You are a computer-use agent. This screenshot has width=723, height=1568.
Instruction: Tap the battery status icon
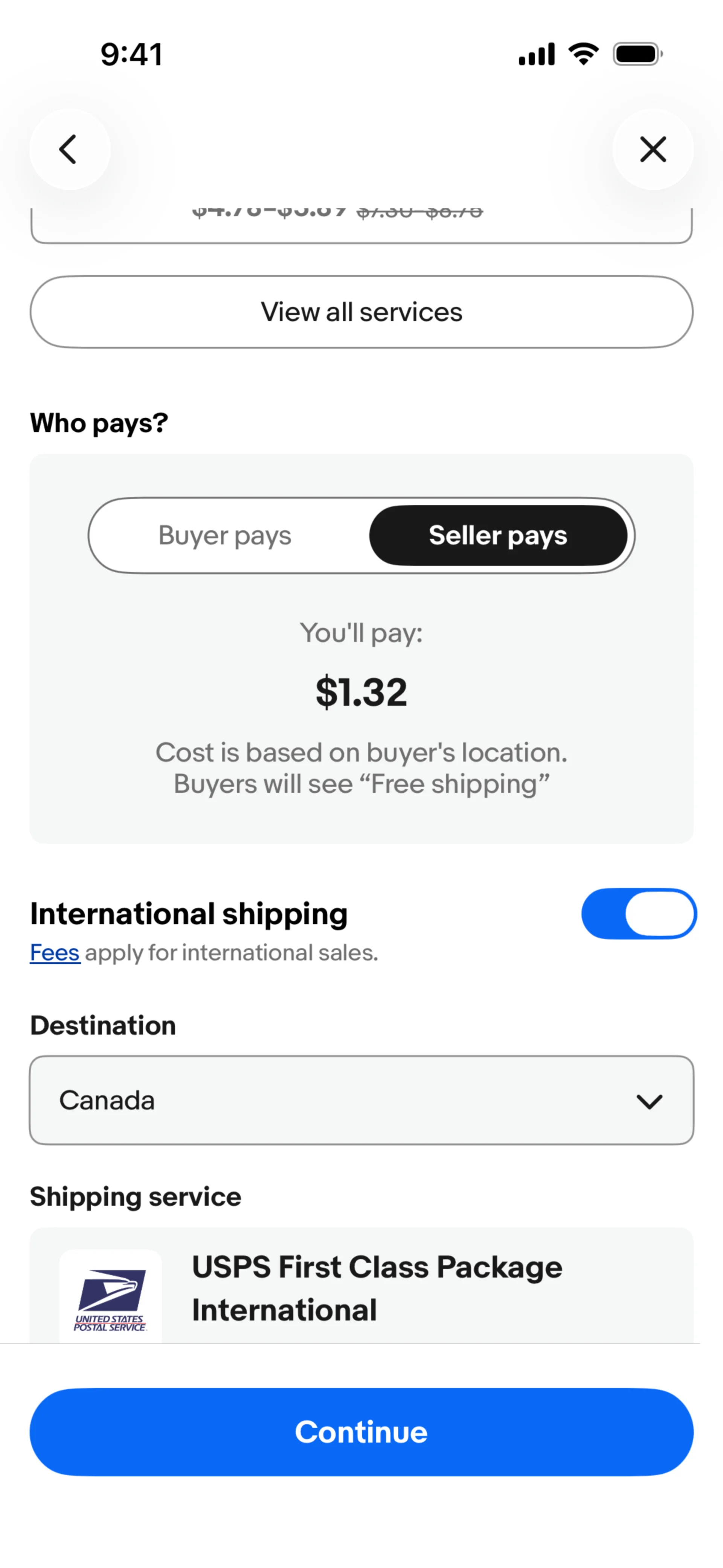click(637, 54)
